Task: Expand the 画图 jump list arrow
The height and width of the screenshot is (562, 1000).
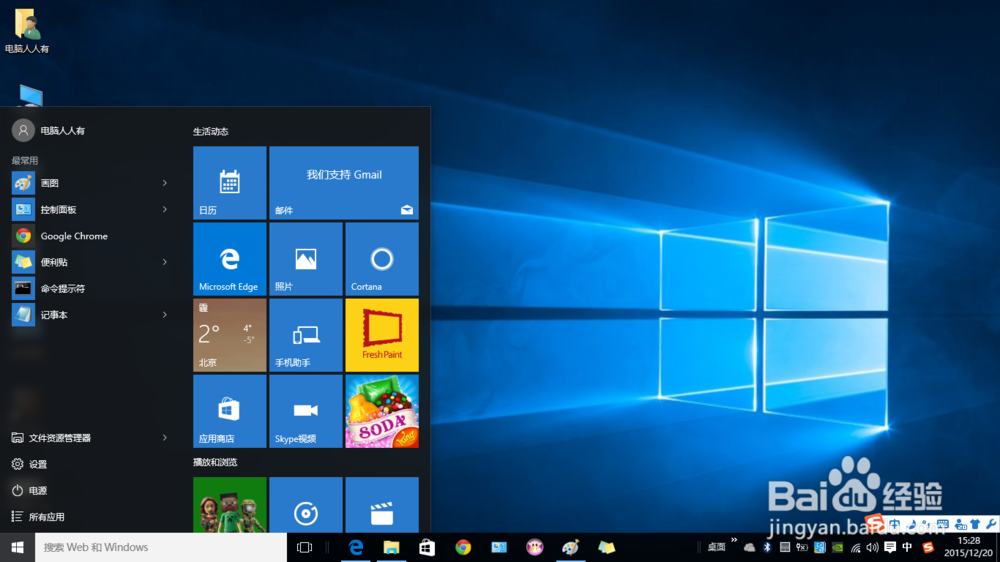Action: [x=165, y=183]
